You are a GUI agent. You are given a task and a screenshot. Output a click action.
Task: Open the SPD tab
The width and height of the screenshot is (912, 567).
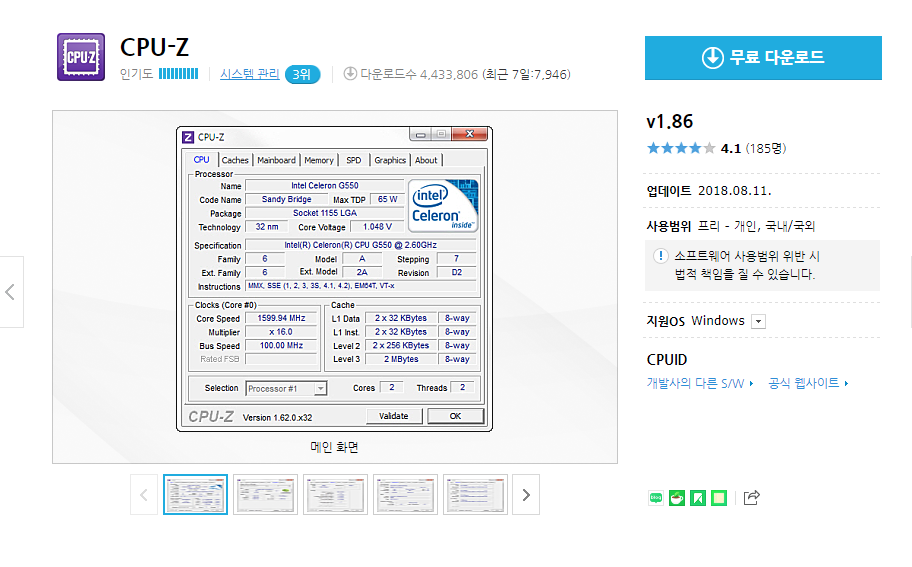tap(354, 160)
